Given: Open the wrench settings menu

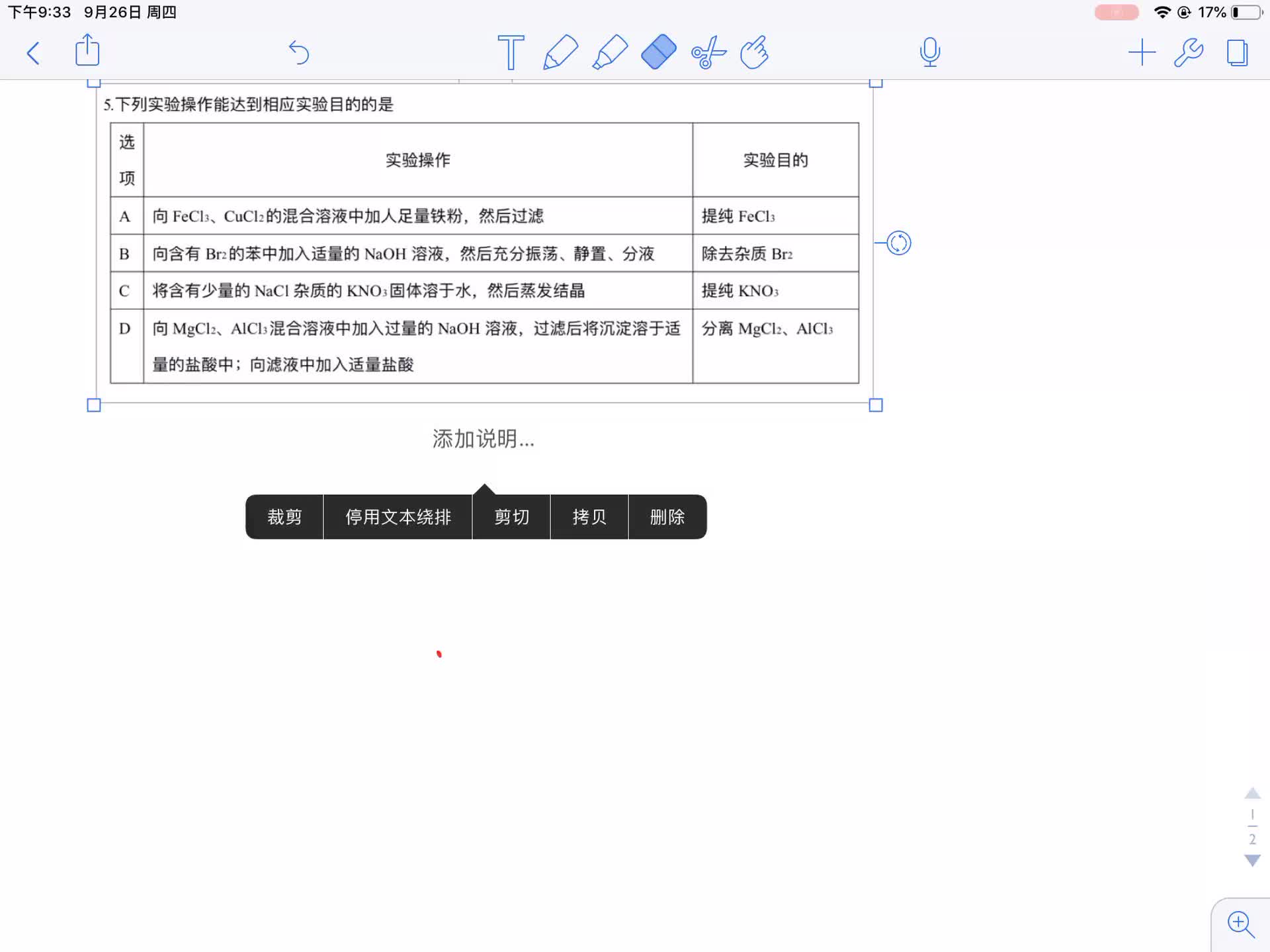Looking at the screenshot, I should [x=1189, y=52].
